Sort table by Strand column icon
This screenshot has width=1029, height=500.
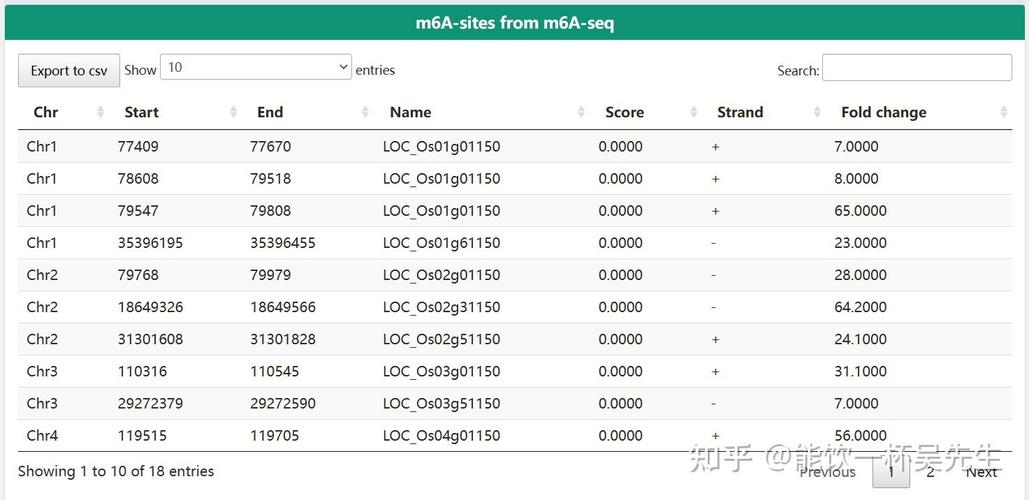tap(817, 112)
